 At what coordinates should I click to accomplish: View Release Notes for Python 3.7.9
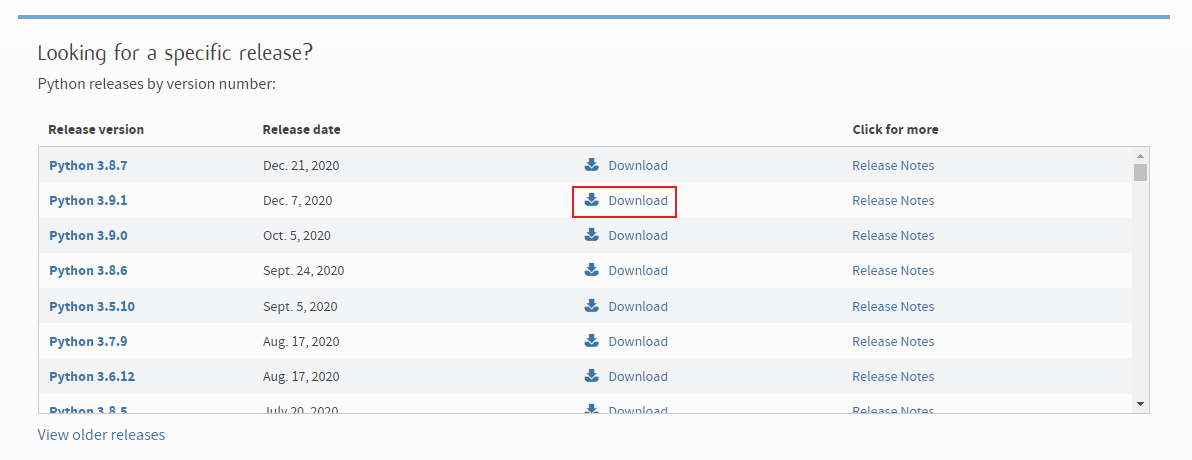point(893,341)
